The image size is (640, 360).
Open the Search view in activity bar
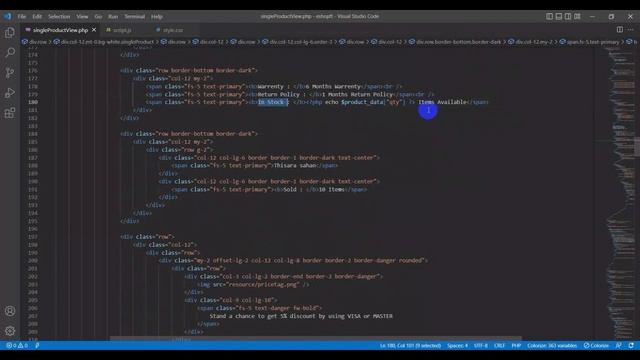(x=10, y=52)
